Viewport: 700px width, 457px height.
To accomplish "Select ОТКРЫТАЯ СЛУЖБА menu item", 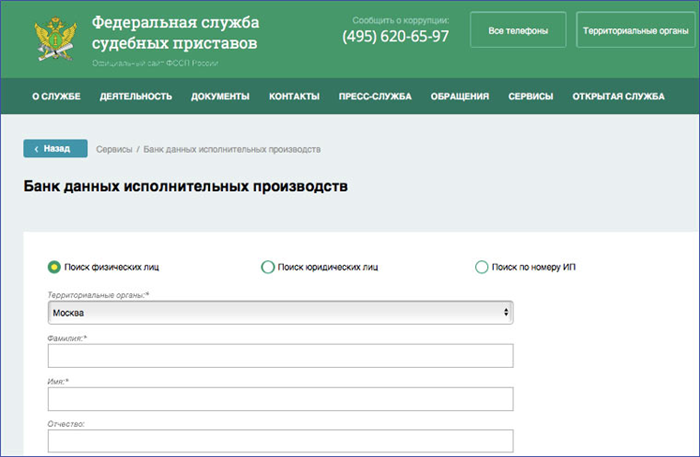I will (618, 96).
